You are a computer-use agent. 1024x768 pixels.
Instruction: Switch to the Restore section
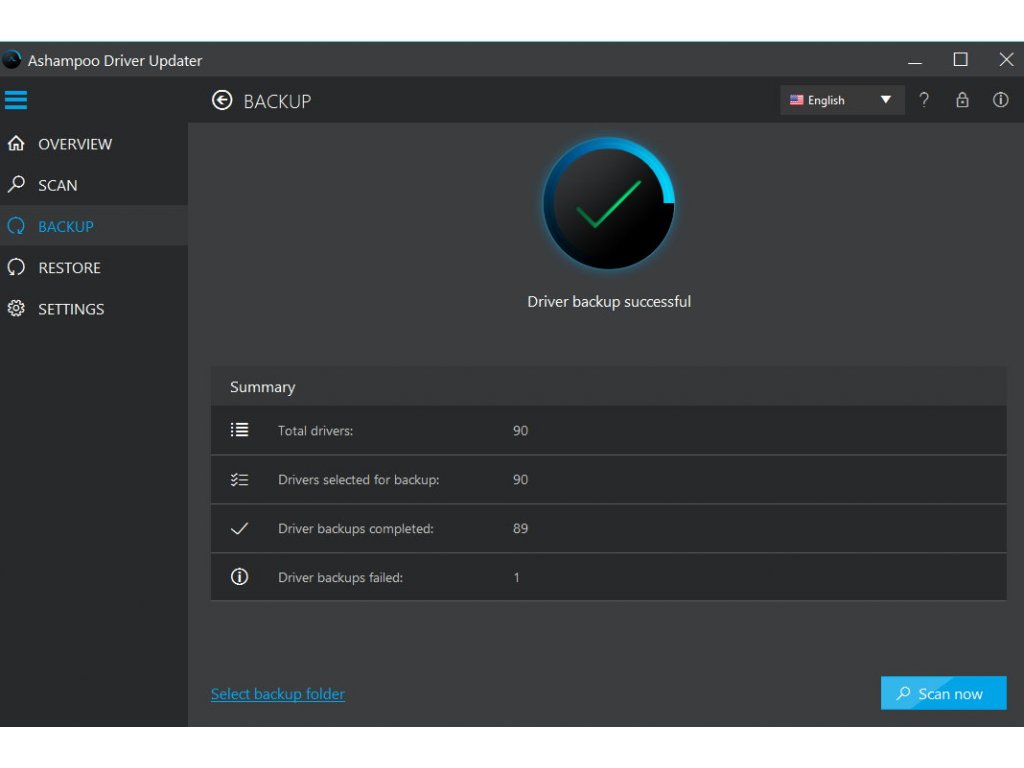(x=94, y=267)
